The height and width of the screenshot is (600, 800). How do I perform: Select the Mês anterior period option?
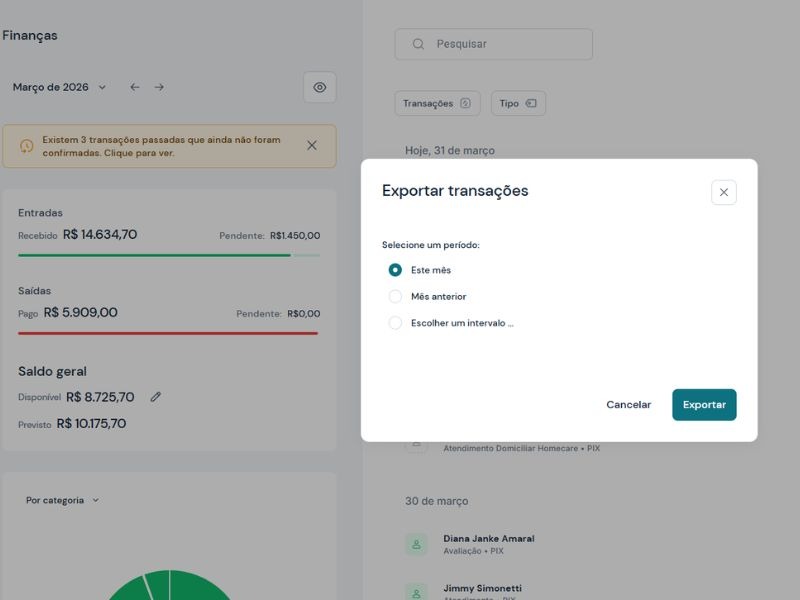coord(396,296)
